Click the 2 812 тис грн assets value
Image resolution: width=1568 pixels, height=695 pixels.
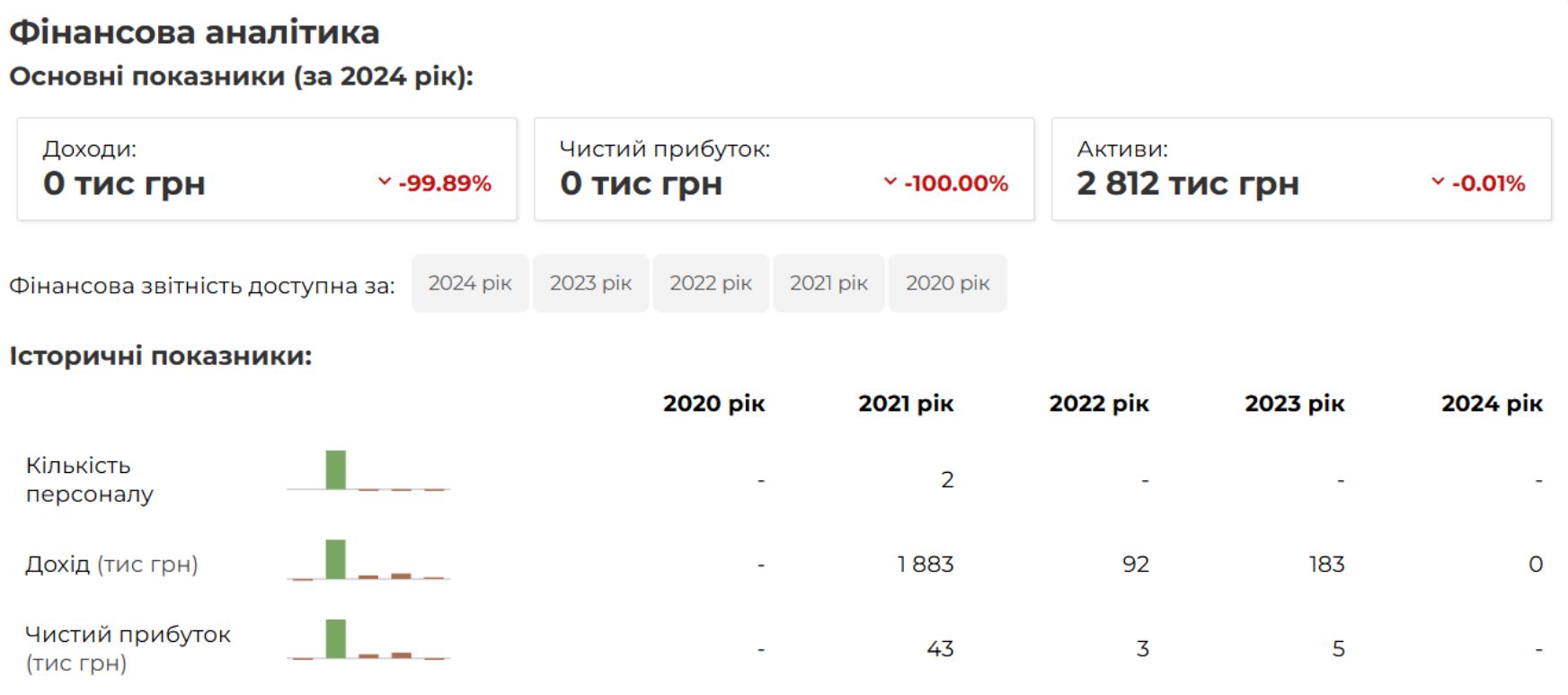tap(1187, 183)
